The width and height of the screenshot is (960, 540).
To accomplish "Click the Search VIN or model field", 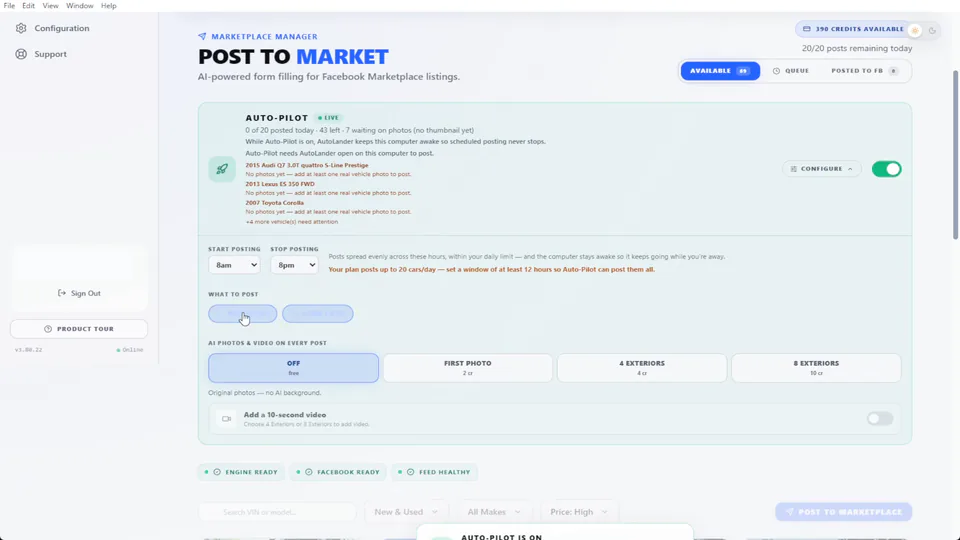I will coord(277,512).
